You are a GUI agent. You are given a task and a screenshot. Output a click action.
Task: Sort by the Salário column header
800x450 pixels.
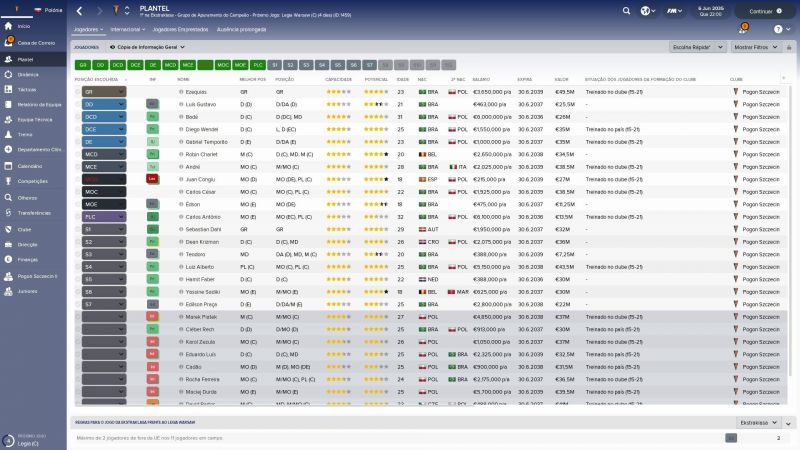(480, 78)
